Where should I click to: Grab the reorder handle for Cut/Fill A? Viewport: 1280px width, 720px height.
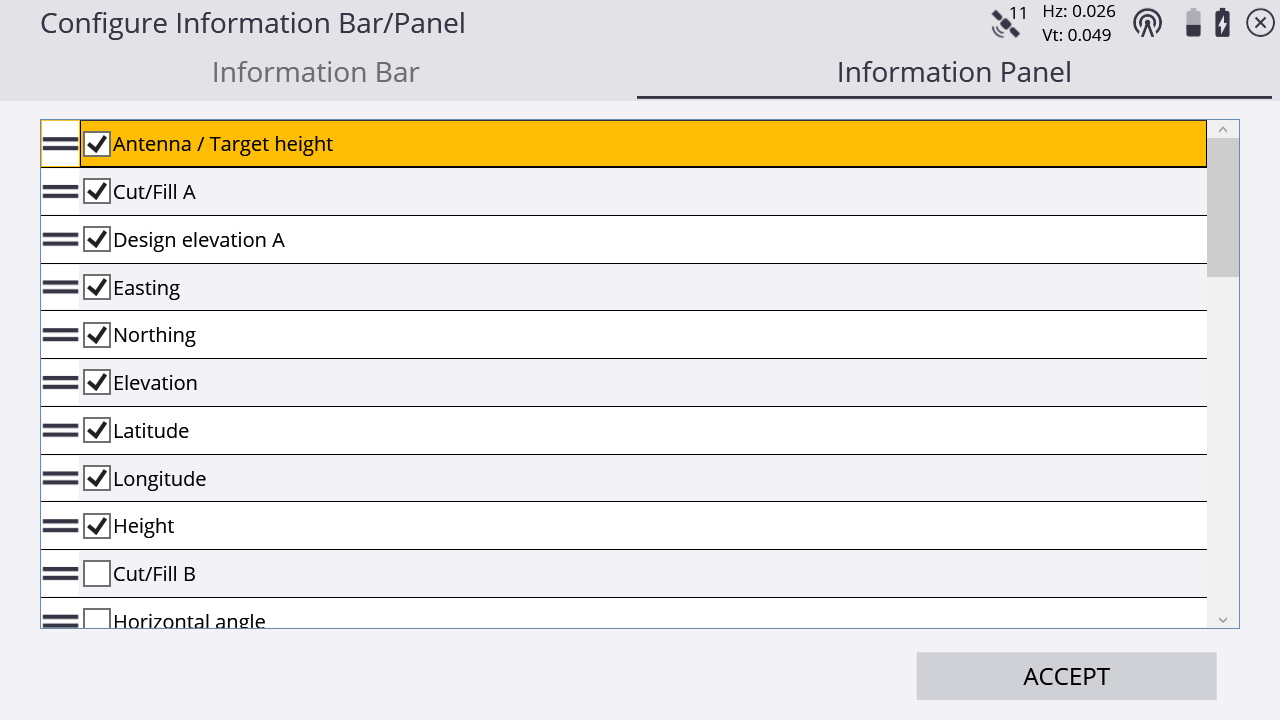60,191
